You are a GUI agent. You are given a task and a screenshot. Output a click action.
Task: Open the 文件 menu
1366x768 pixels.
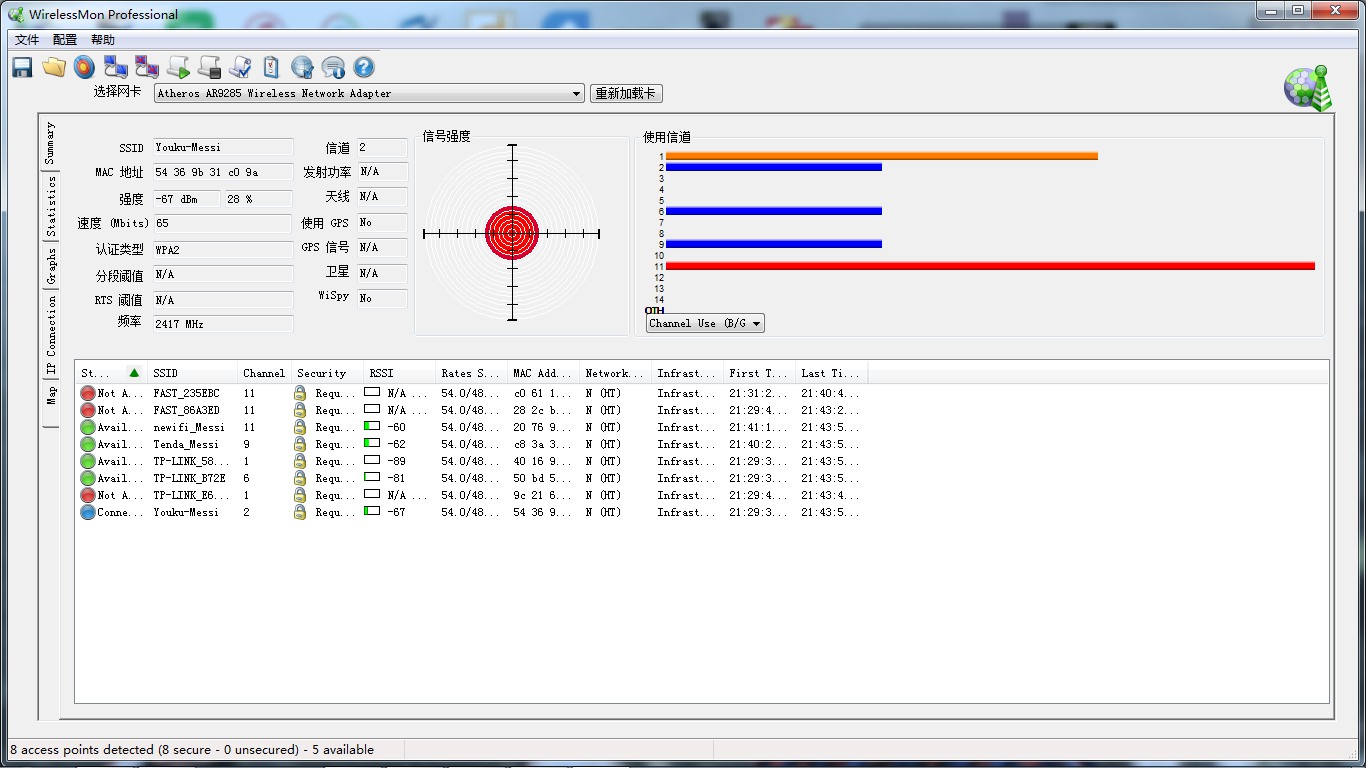click(x=27, y=40)
